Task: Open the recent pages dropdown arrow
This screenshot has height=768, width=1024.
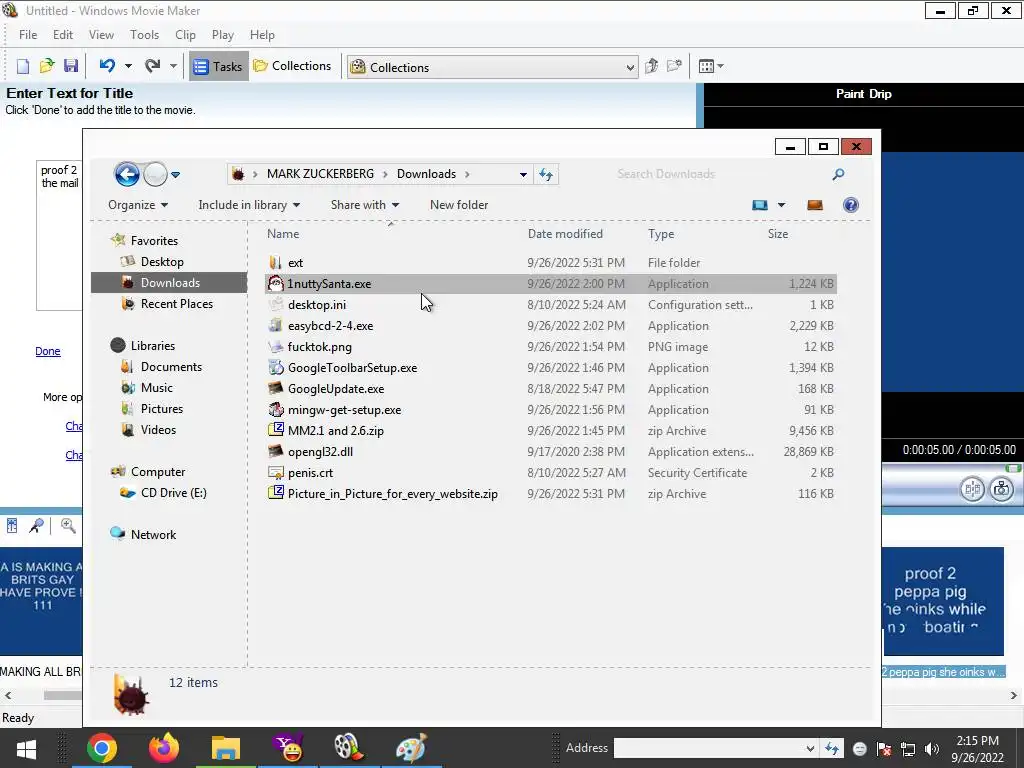Action: point(176,174)
